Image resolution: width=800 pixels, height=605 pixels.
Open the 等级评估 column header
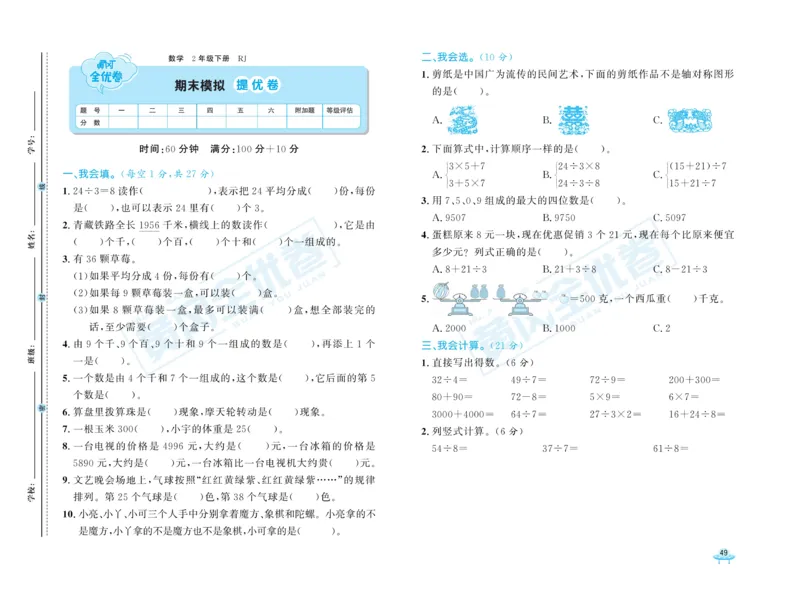pyautogui.click(x=338, y=108)
